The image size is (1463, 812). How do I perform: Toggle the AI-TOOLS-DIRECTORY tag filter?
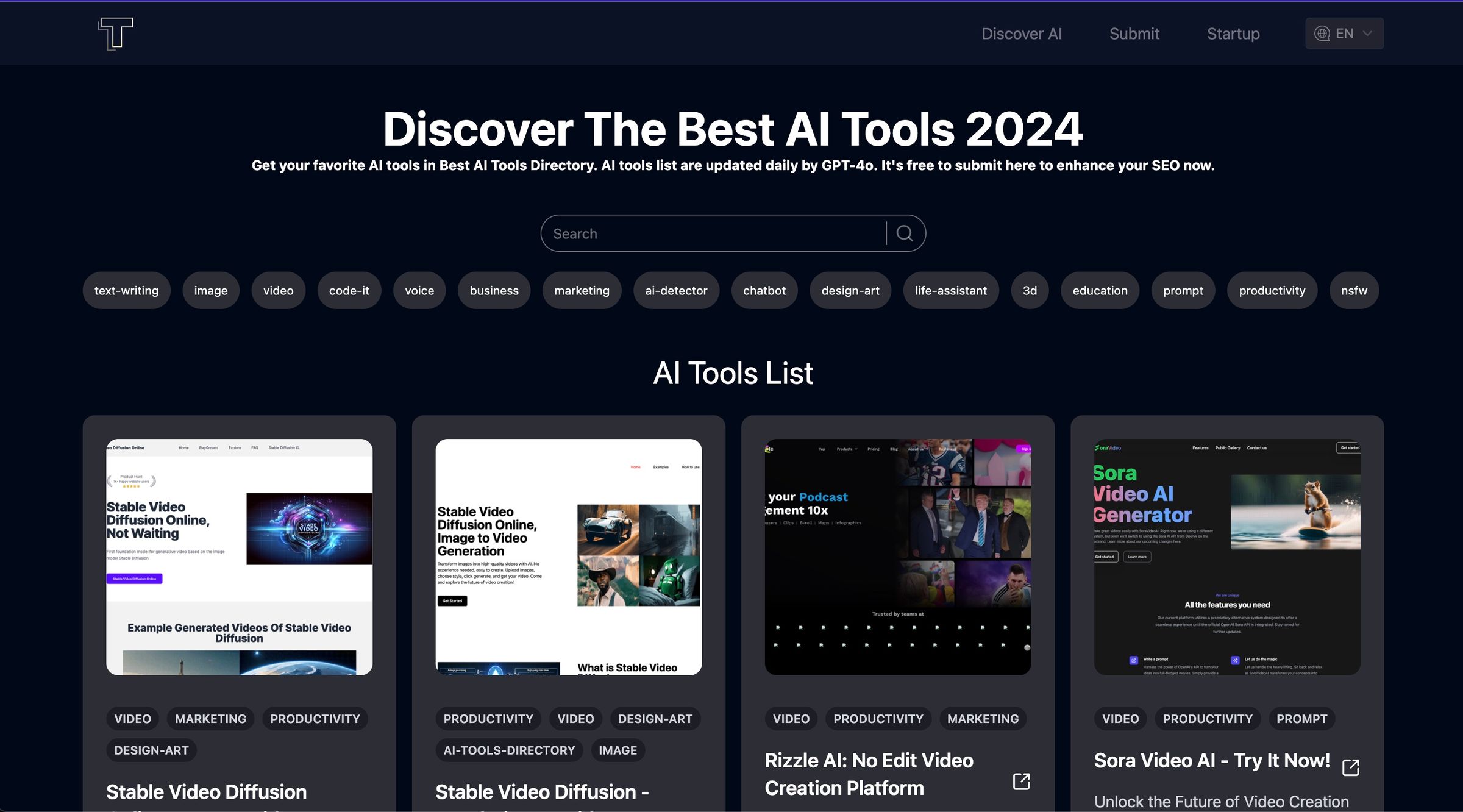[509, 750]
